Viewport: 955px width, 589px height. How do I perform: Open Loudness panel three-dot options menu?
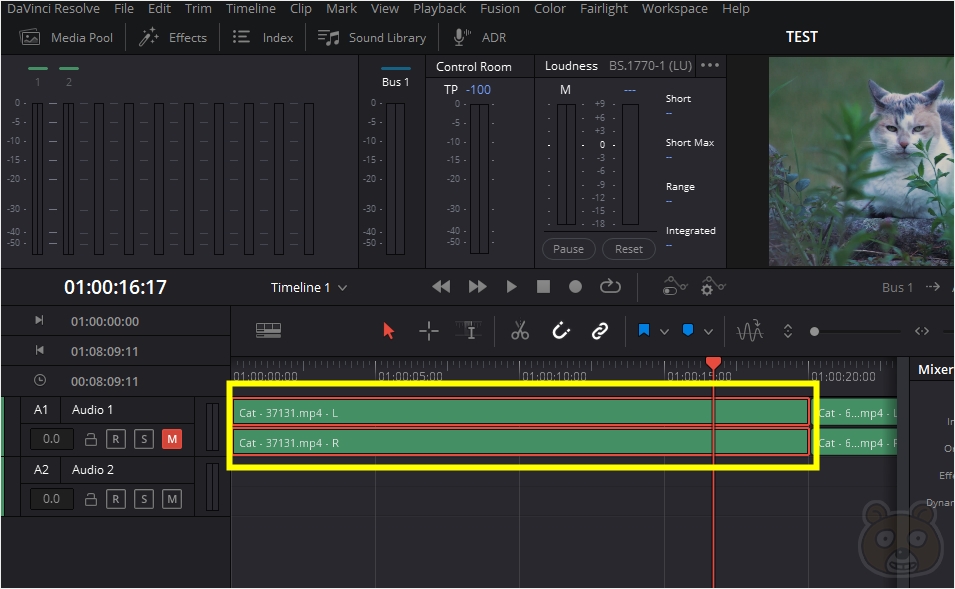710,65
